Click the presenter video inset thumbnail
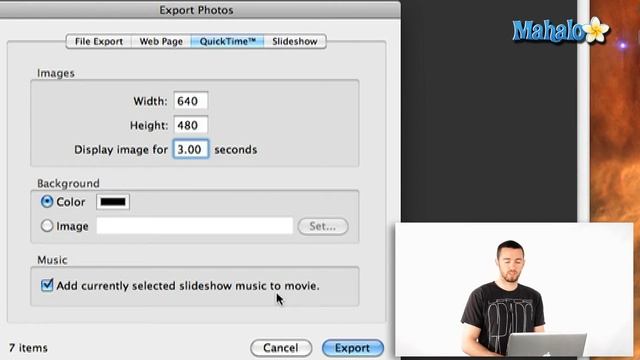 coord(514,289)
